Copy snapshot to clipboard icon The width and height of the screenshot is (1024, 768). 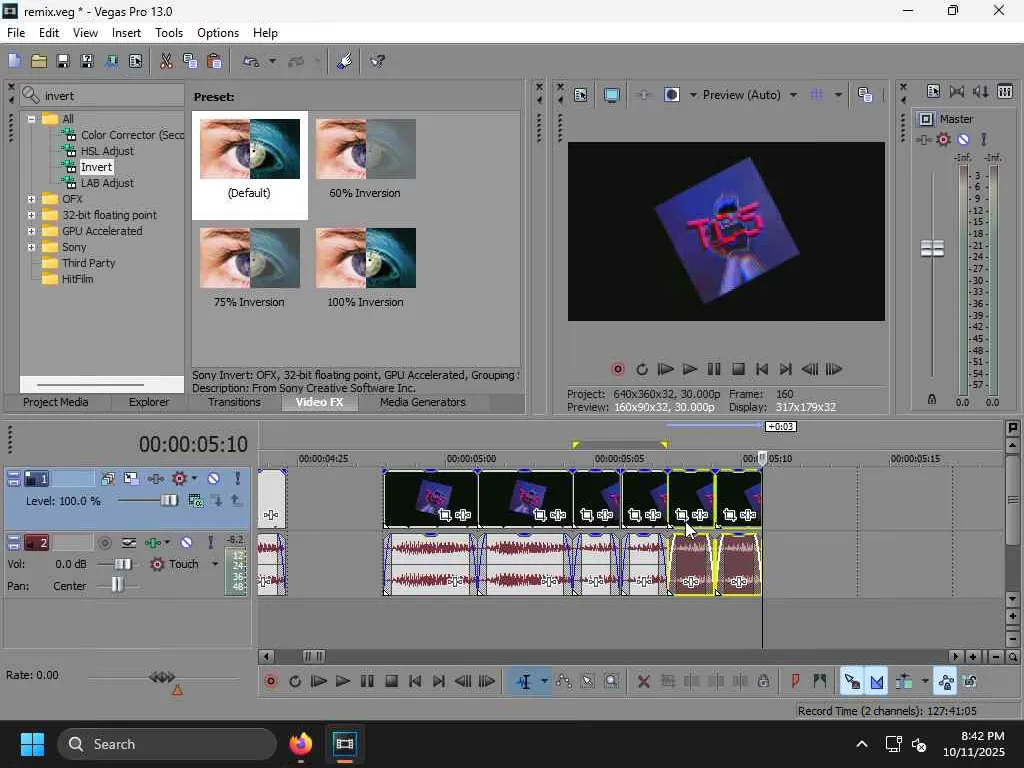point(865,95)
